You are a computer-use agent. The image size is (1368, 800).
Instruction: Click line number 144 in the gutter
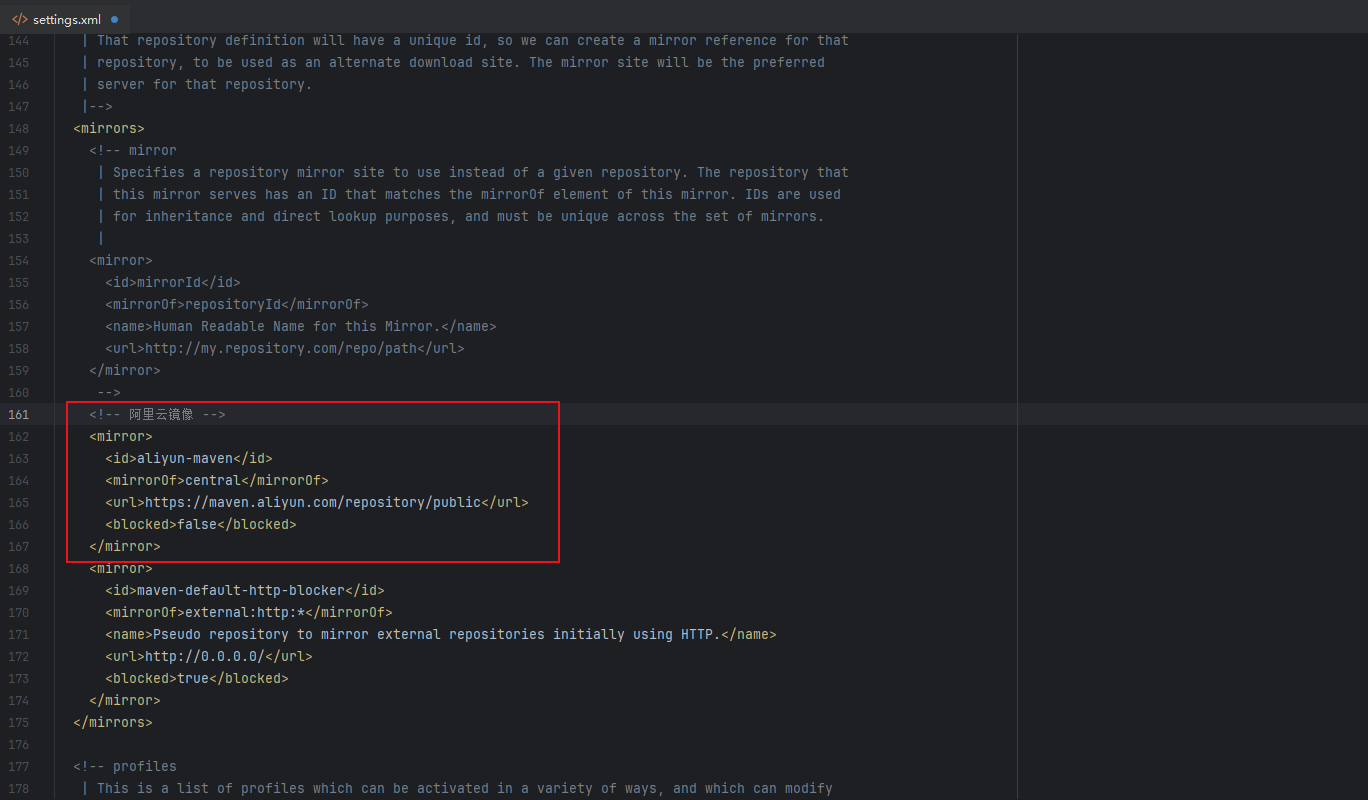click(18, 40)
